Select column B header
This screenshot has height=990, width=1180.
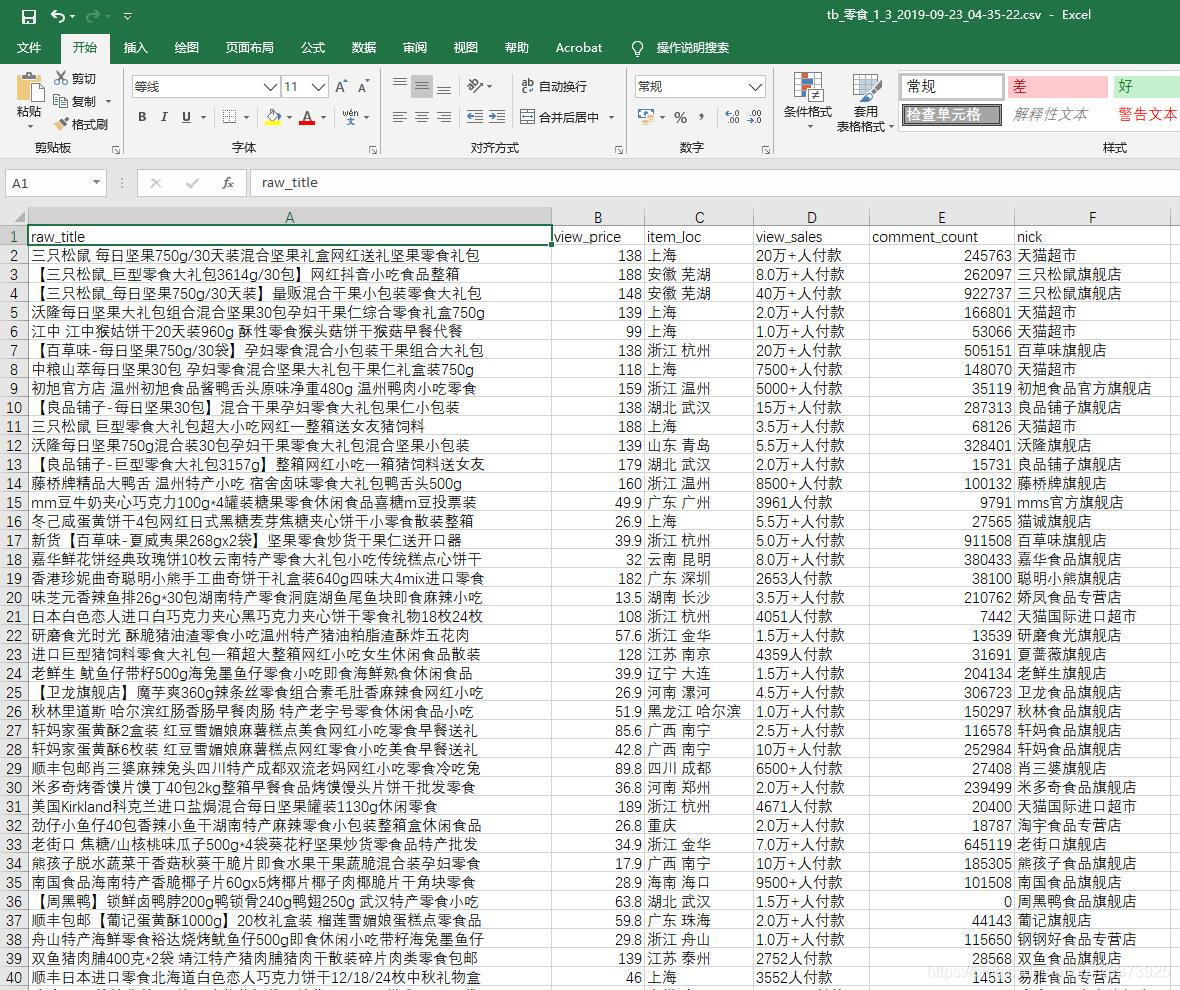pyautogui.click(x=598, y=217)
